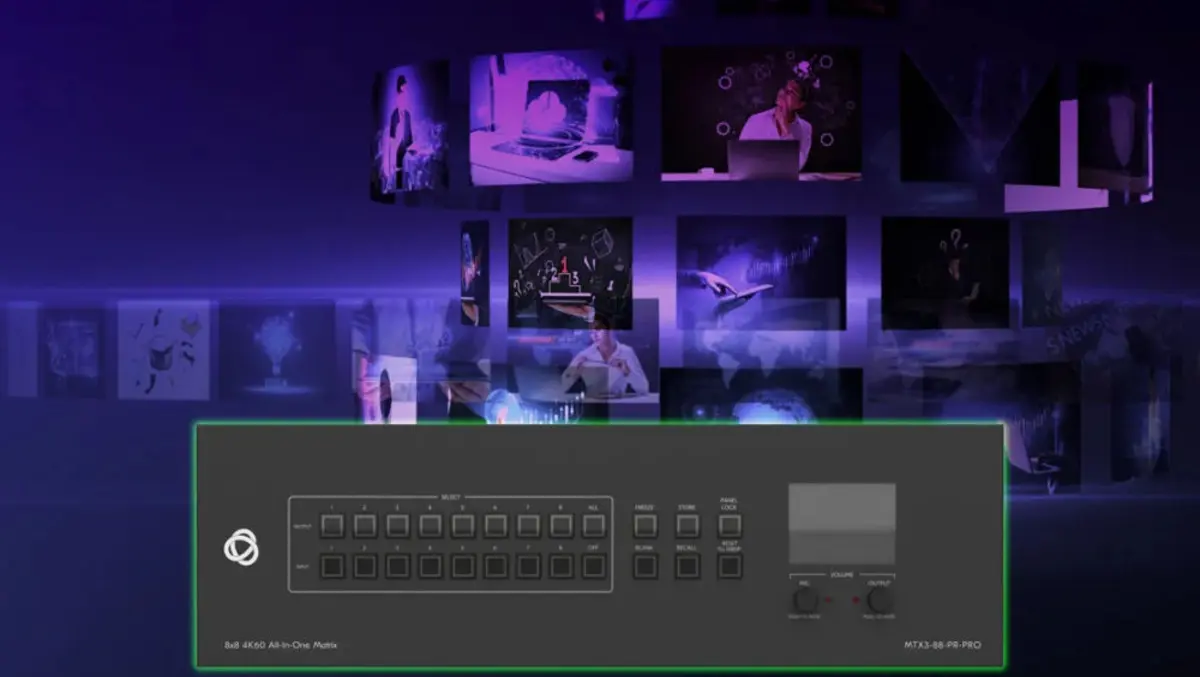Select output button 5
This screenshot has width=1200, height=677.
point(463,526)
